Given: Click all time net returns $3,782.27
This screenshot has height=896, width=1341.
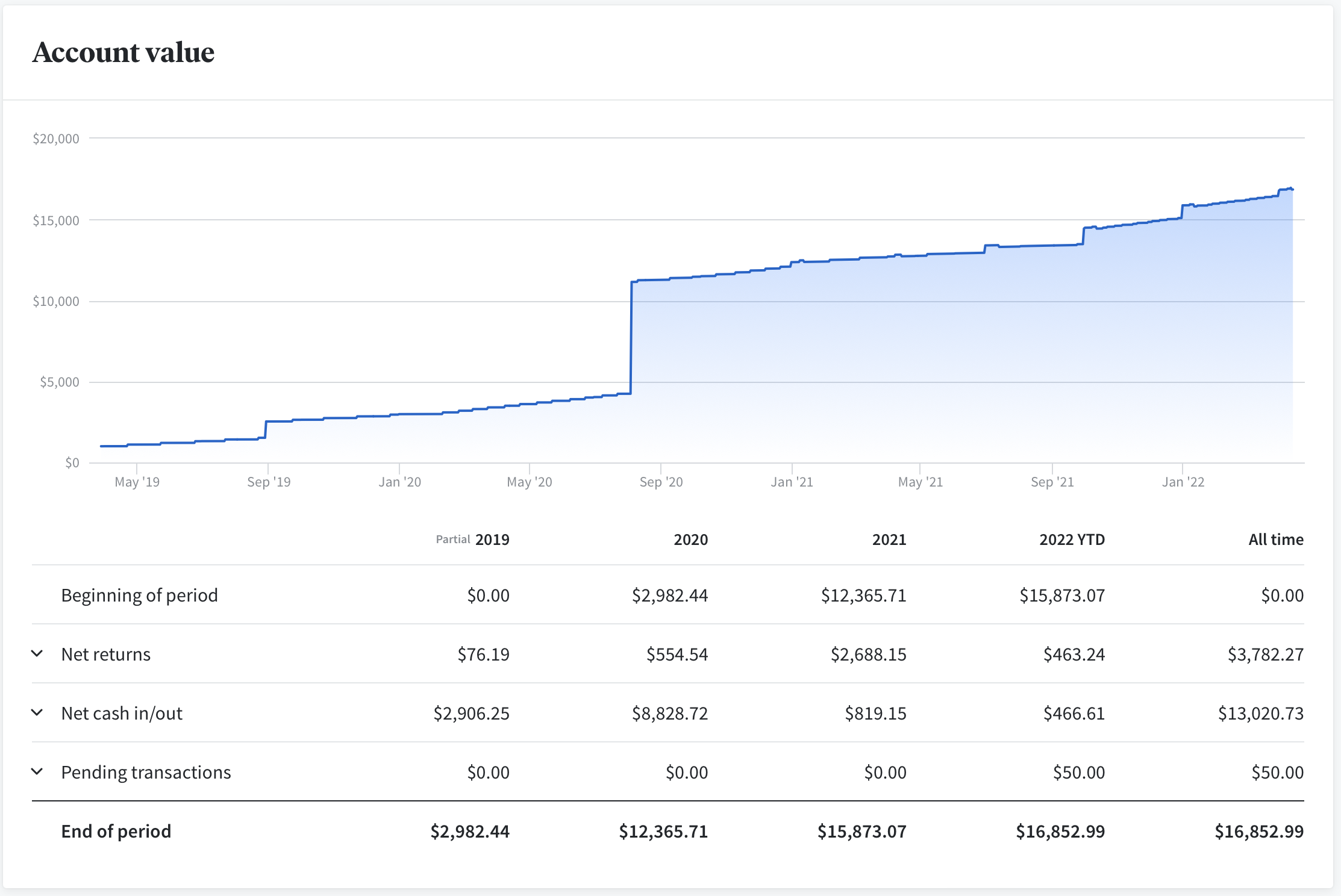Looking at the screenshot, I should [x=1266, y=654].
